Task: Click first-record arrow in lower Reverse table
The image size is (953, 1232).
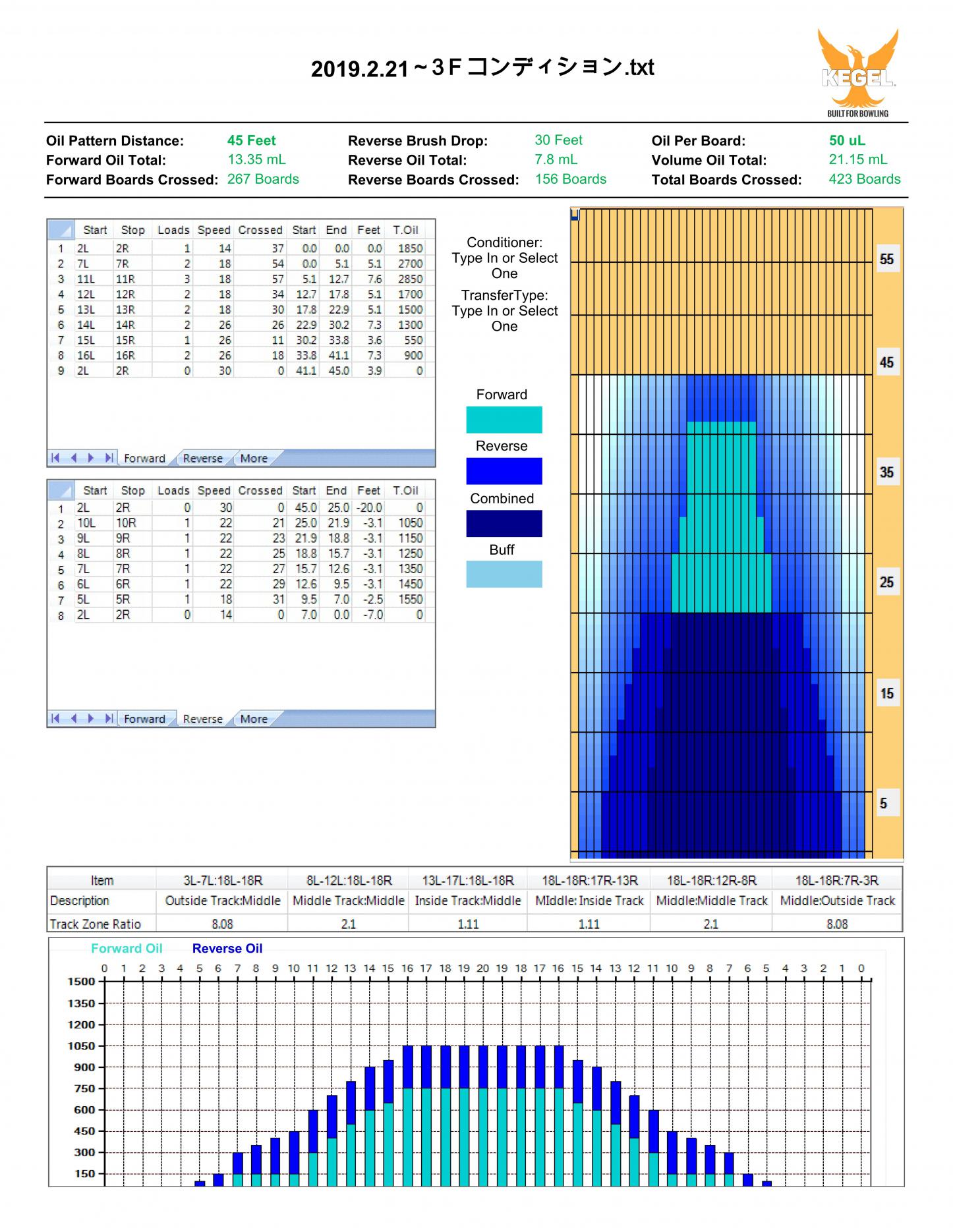Action: click(55, 718)
